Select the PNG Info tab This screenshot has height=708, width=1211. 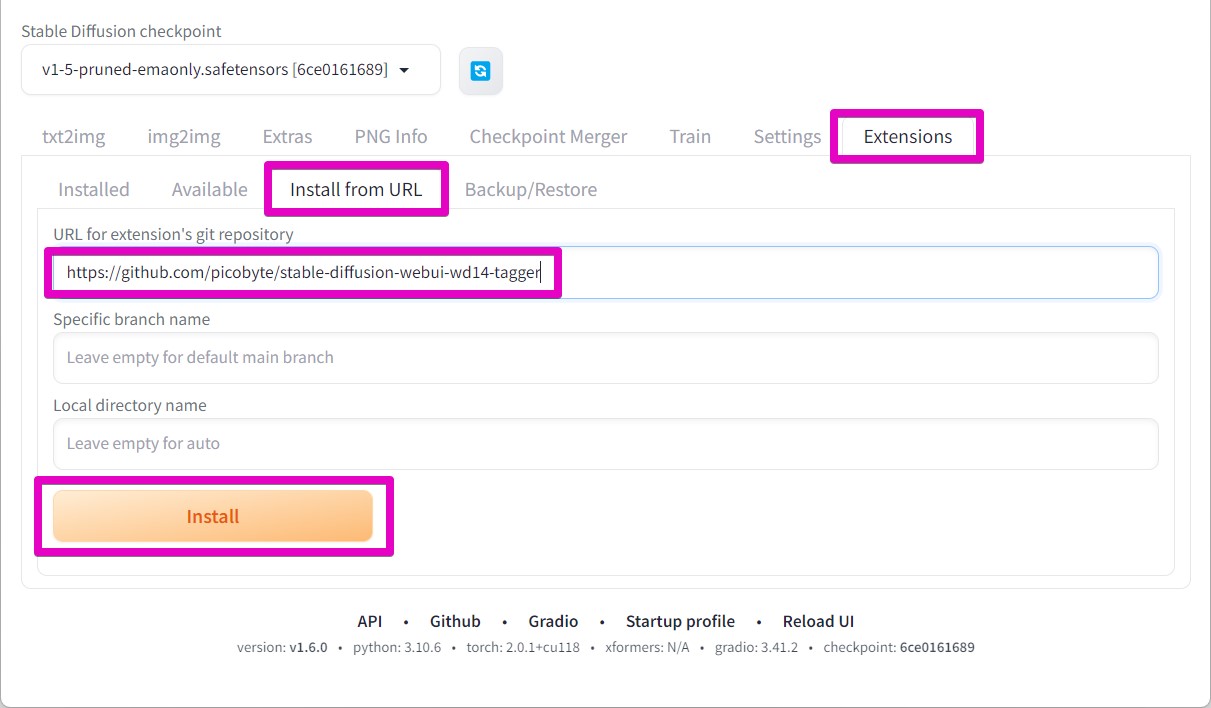[x=391, y=137]
